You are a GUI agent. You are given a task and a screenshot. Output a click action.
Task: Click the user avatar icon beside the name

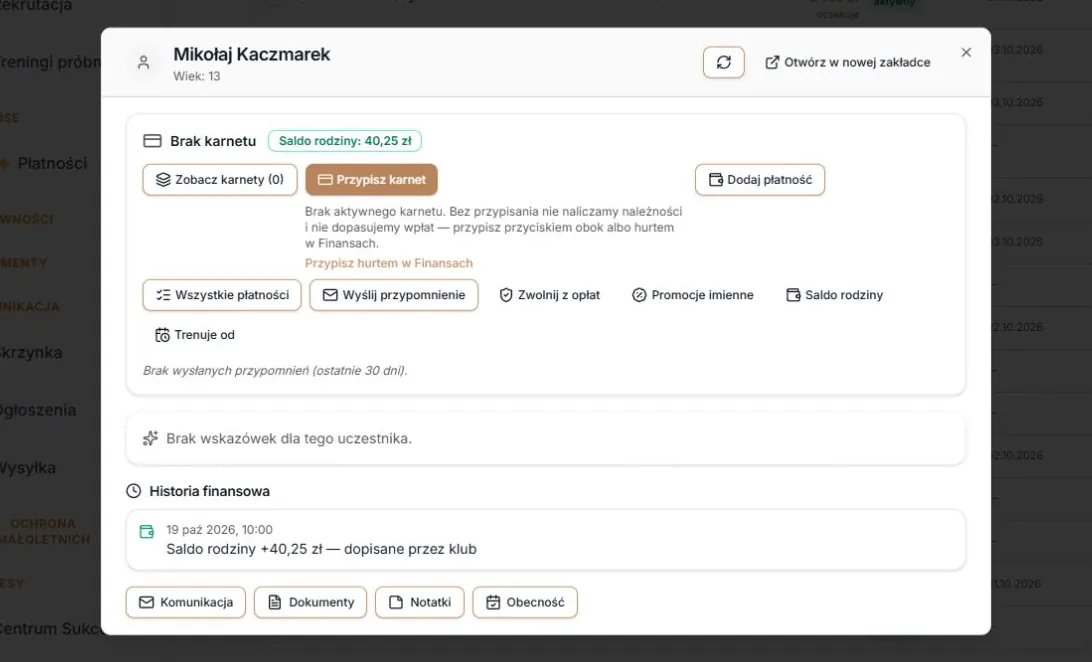point(143,63)
